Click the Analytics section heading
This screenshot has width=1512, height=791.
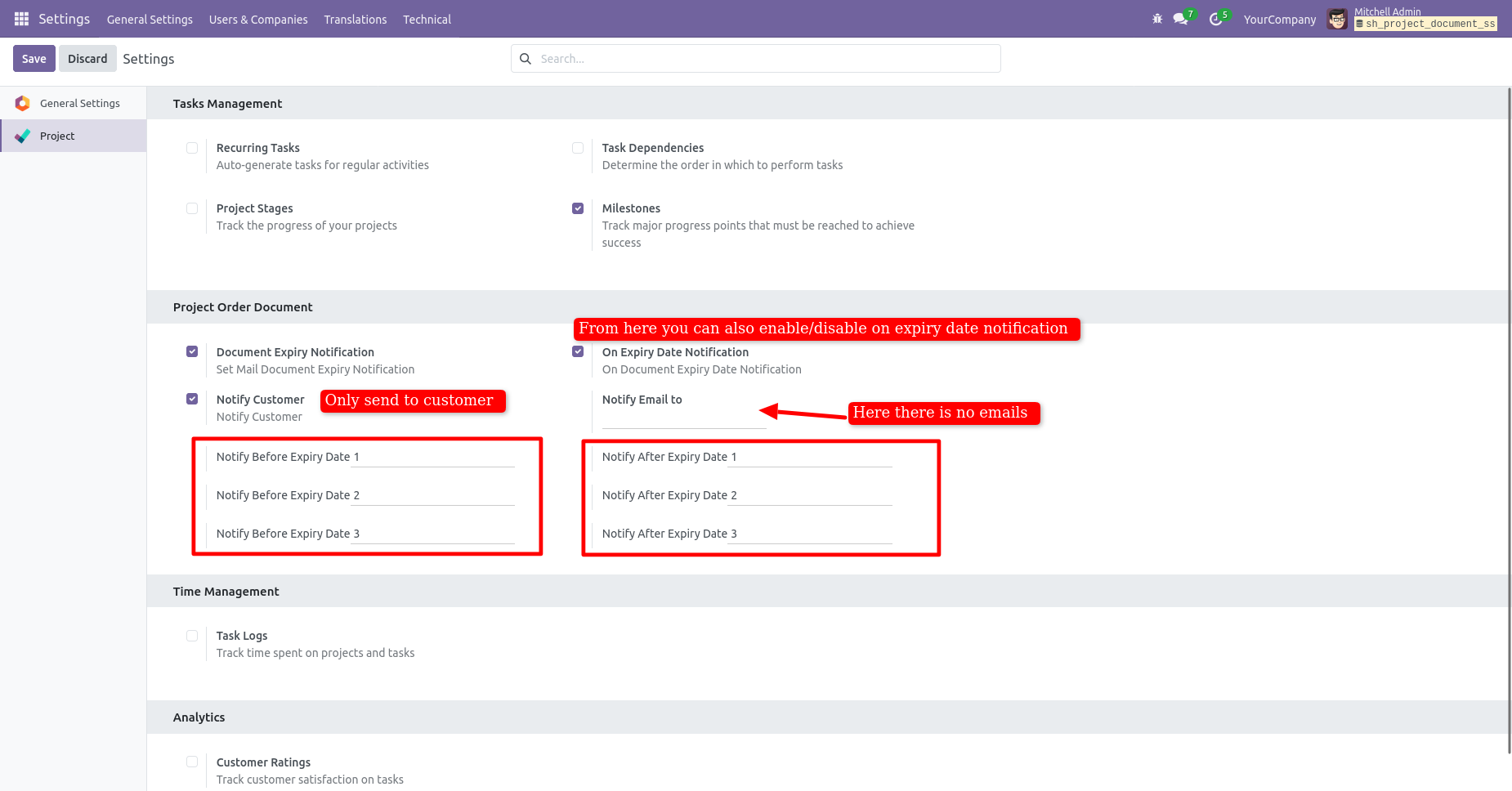point(199,717)
